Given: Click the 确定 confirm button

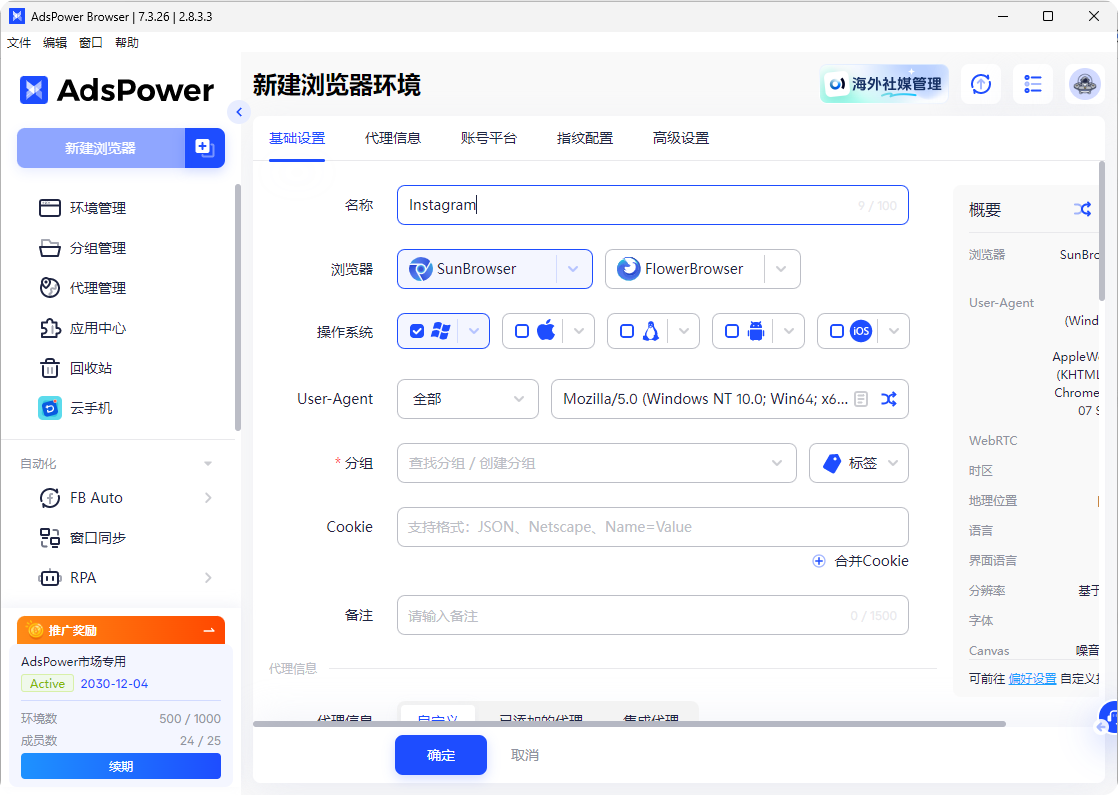Looking at the screenshot, I should [440, 755].
